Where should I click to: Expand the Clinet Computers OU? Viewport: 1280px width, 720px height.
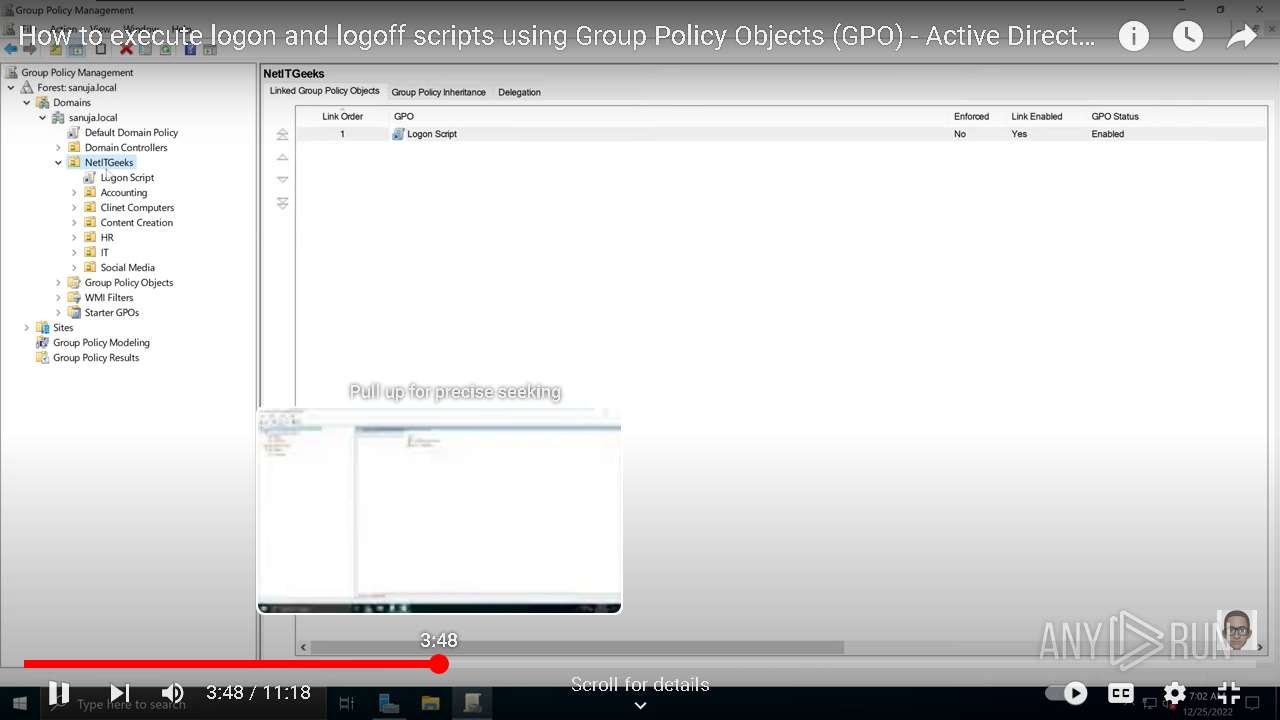coord(75,208)
